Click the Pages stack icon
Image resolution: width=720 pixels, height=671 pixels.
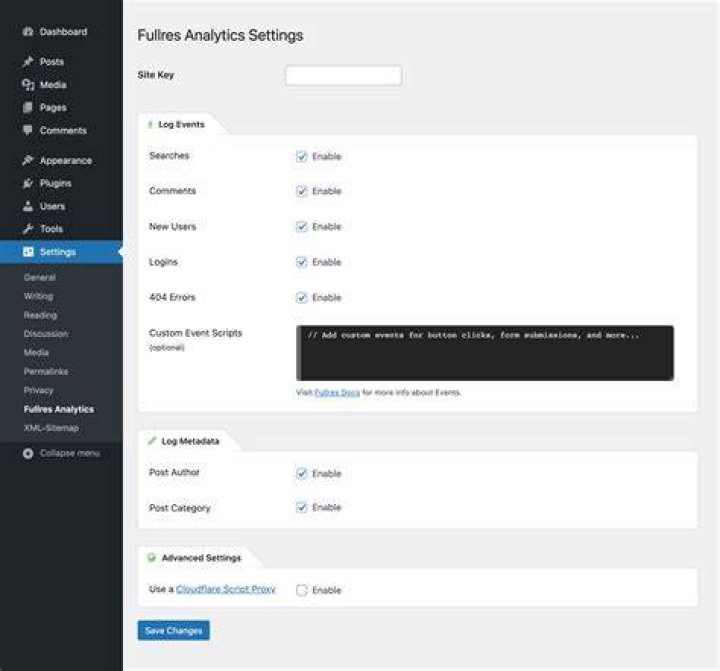[28, 107]
